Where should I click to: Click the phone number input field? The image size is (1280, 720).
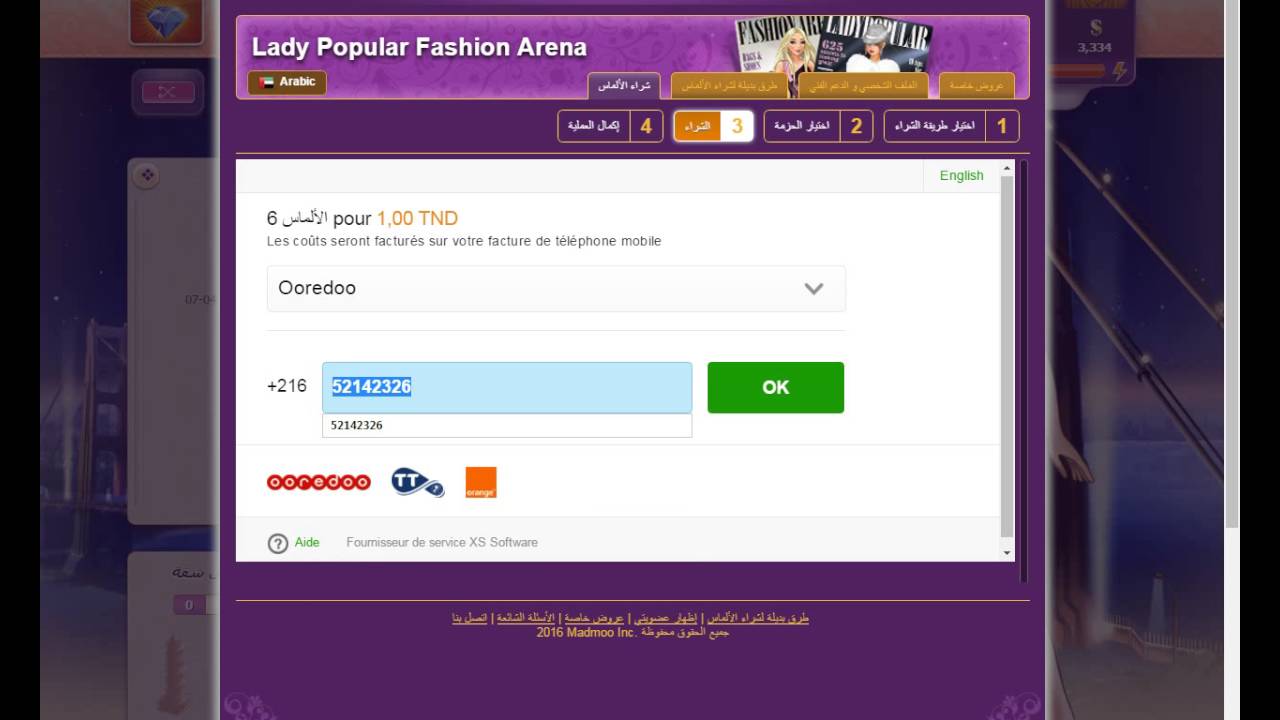(507, 387)
